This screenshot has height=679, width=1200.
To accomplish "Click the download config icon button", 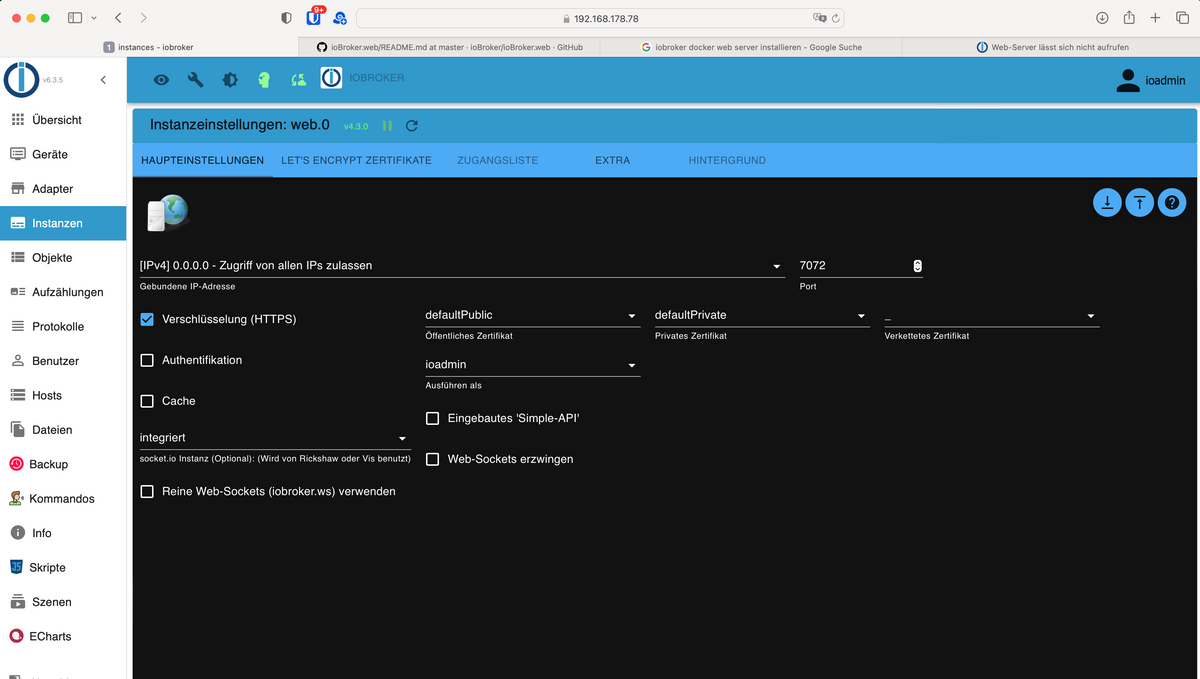I will pyautogui.click(x=1107, y=202).
